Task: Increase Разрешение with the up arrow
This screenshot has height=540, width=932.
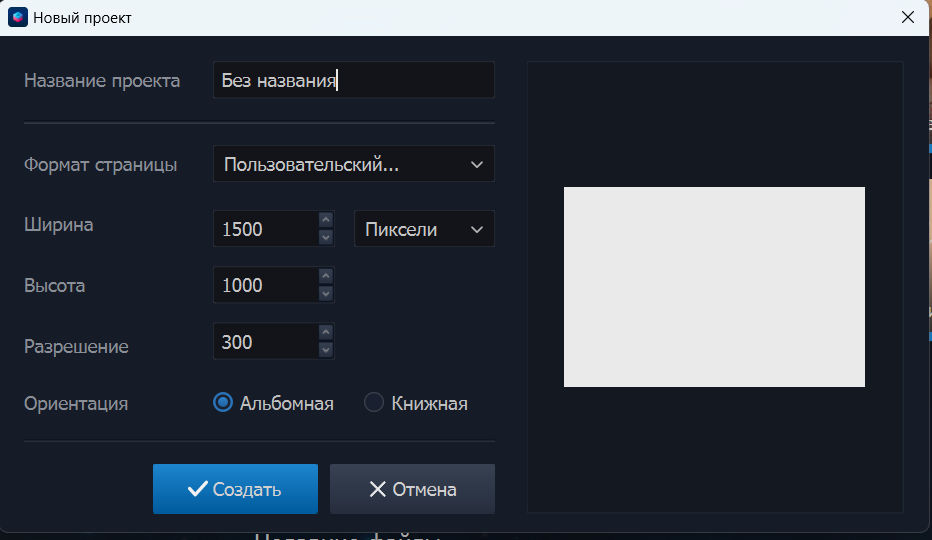Action: (x=326, y=332)
